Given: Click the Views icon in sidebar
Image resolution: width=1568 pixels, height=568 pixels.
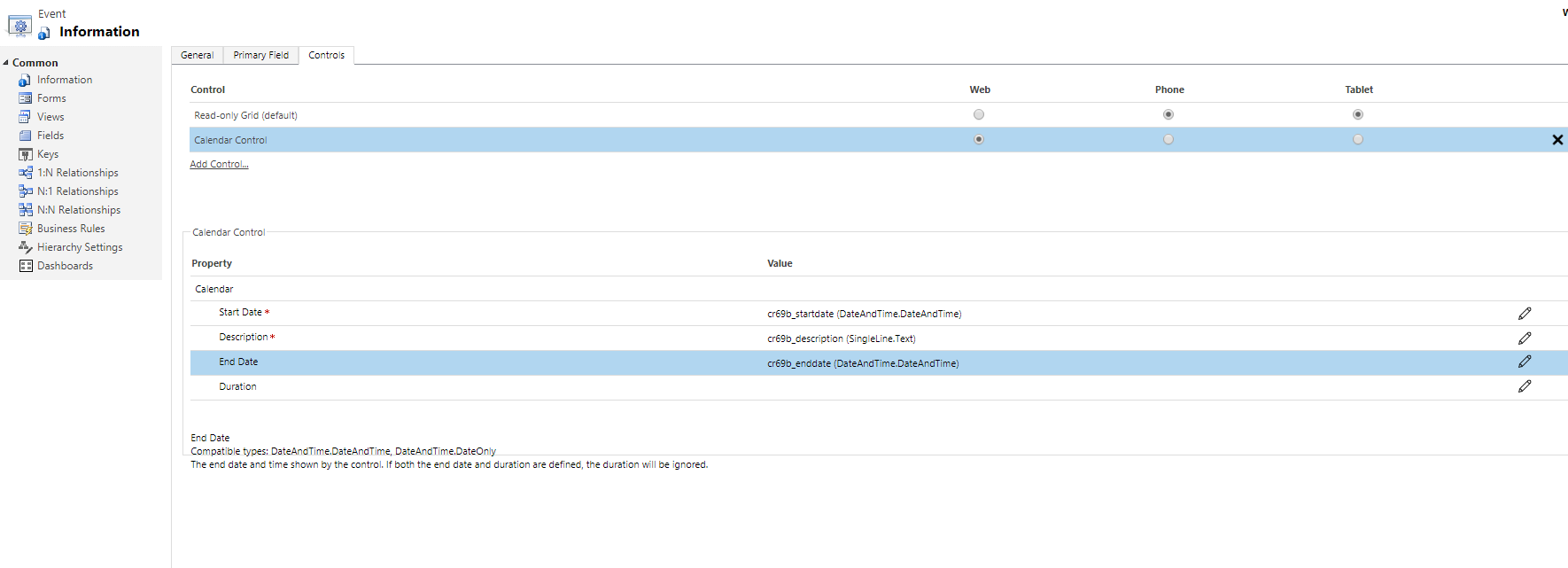Looking at the screenshot, I should [26, 117].
